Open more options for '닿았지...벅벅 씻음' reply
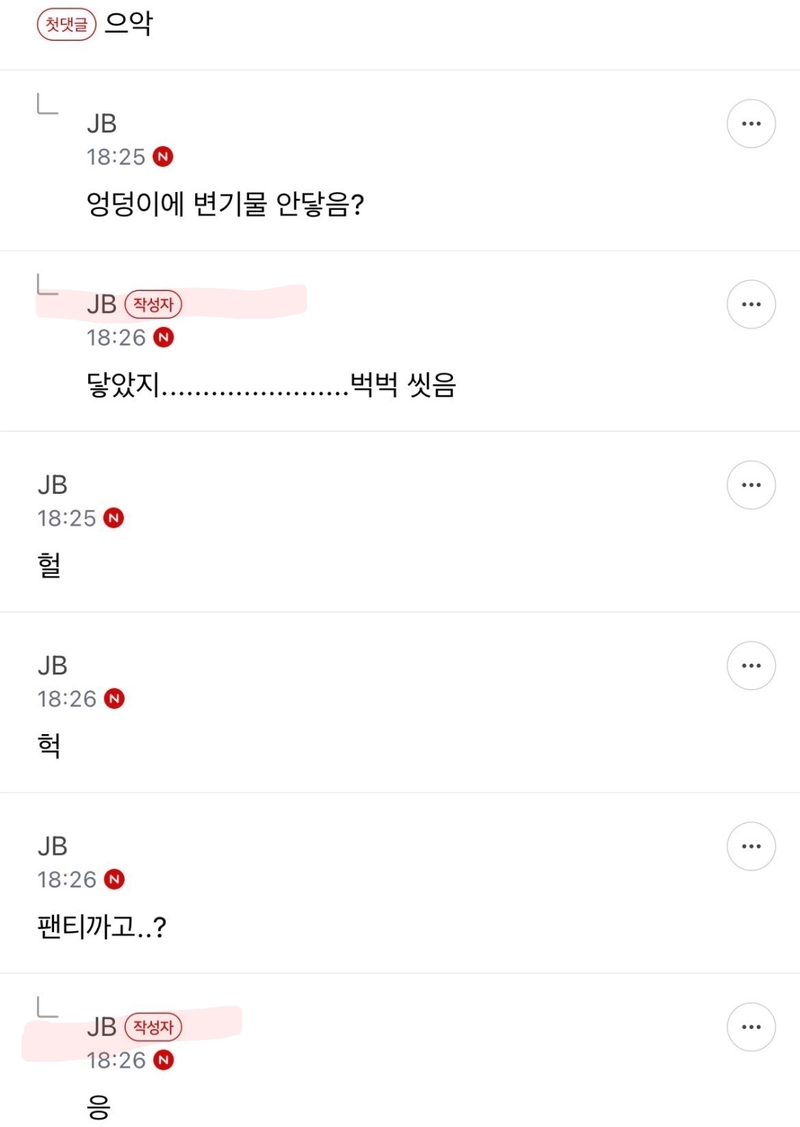This screenshot has width=800, height=1127. [751, 304]
